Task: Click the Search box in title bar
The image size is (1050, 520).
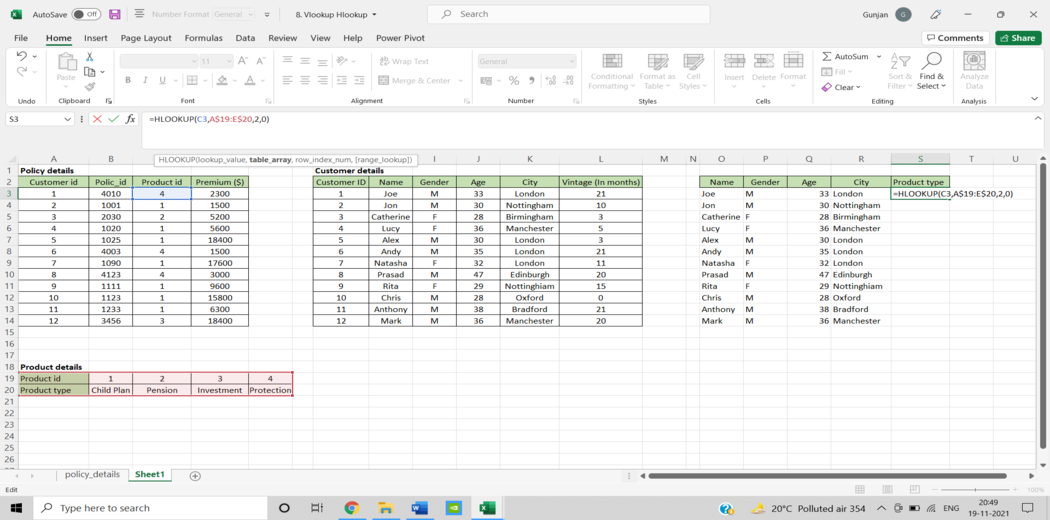Action: 568,14
